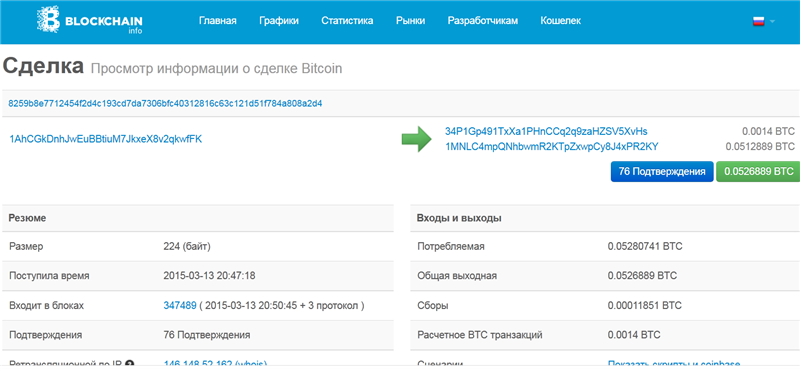Select the Размер 224 (байт) value
The width and height of the screenshot is (800, 371).
[x=187, y=246]
